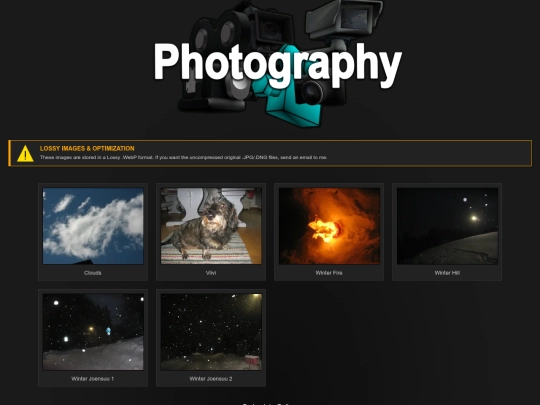Click the "Viivi" caption text

click(211, 273)
